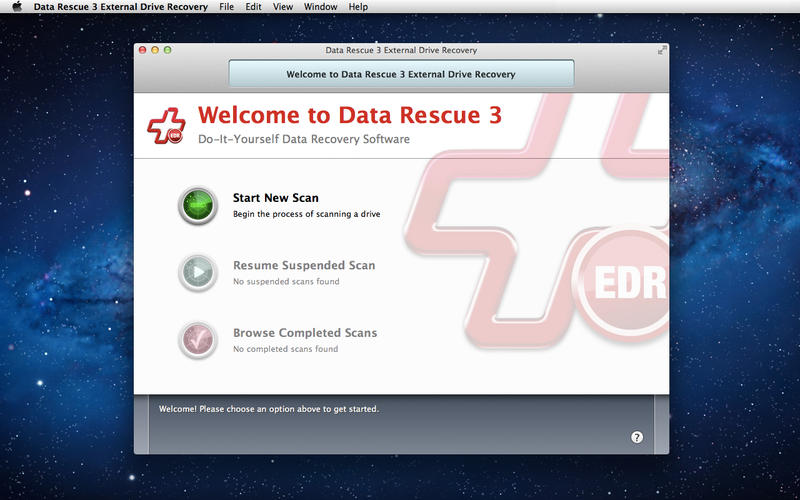Click the Resume Suspended Scan play icon
Screen dimensions: 800x500
click(x=197, y=272)
